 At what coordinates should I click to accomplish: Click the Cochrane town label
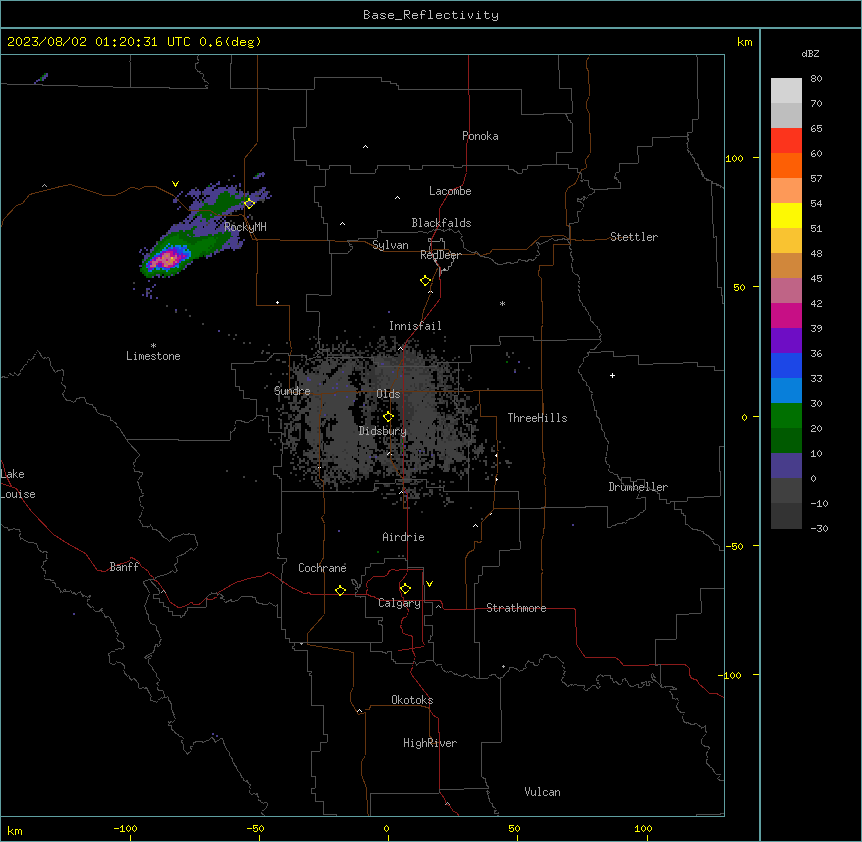(322, 568)
